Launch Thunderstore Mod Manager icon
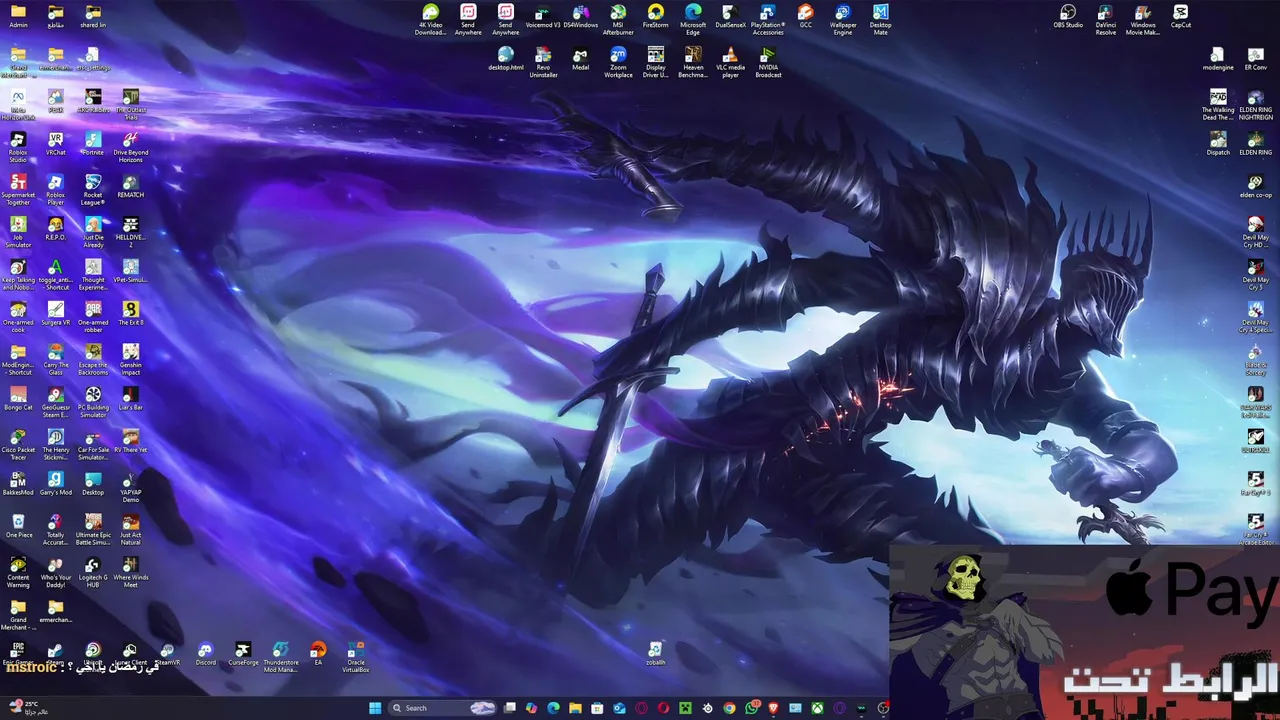1280x720 pixels. point(280,658)
